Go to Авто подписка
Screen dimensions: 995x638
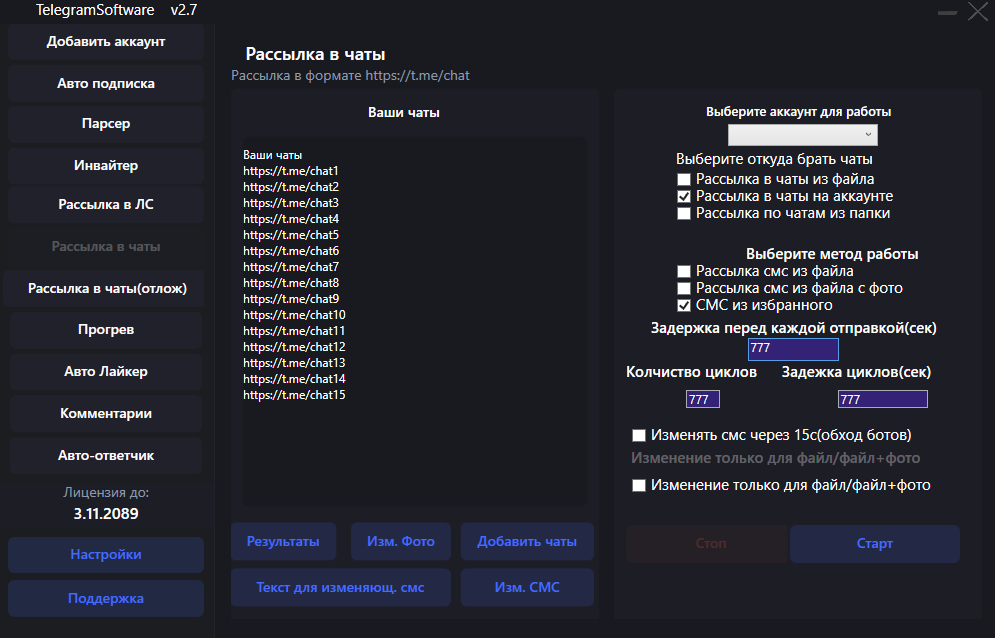106,83
